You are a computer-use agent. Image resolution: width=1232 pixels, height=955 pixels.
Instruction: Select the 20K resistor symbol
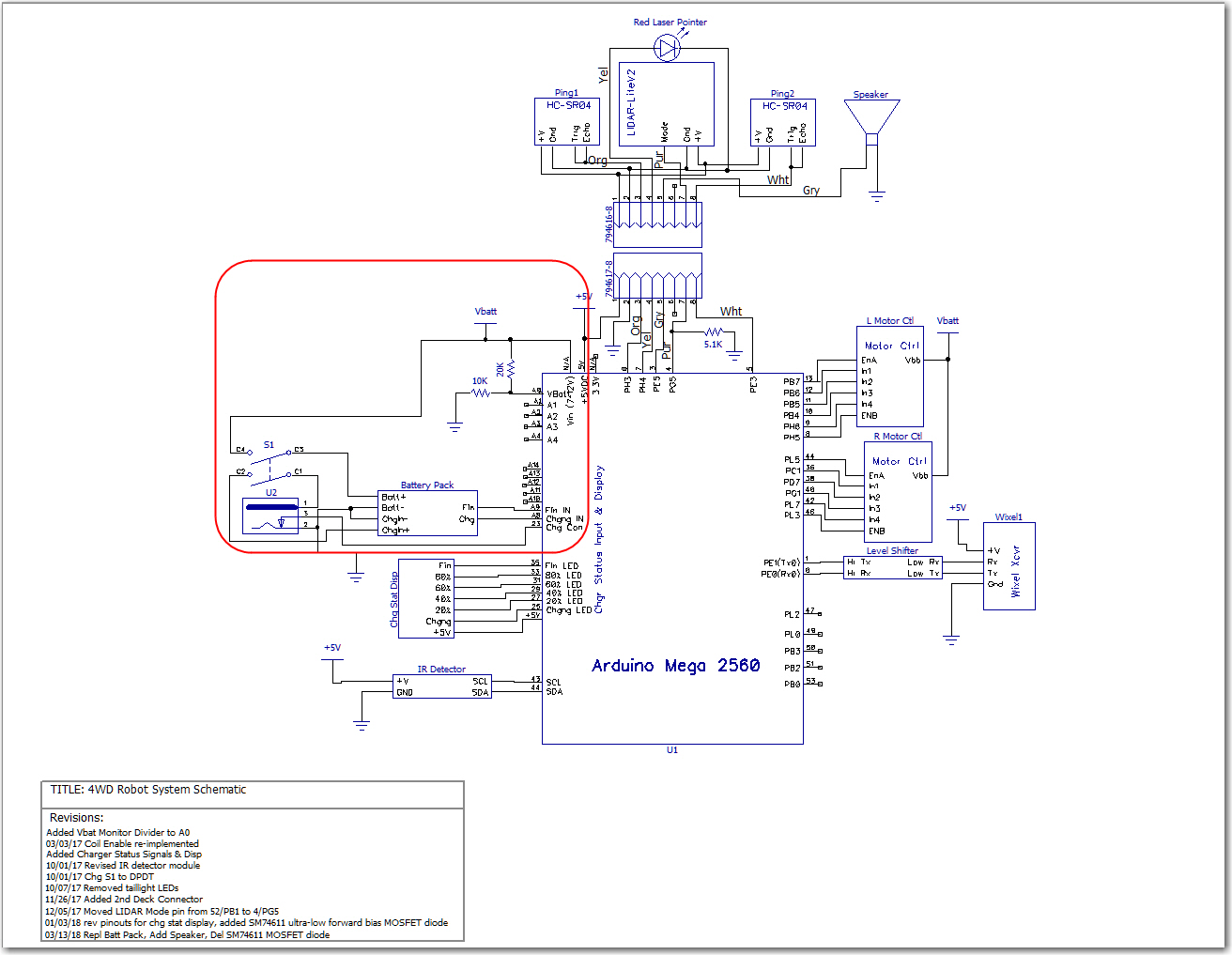pos(511,369)
